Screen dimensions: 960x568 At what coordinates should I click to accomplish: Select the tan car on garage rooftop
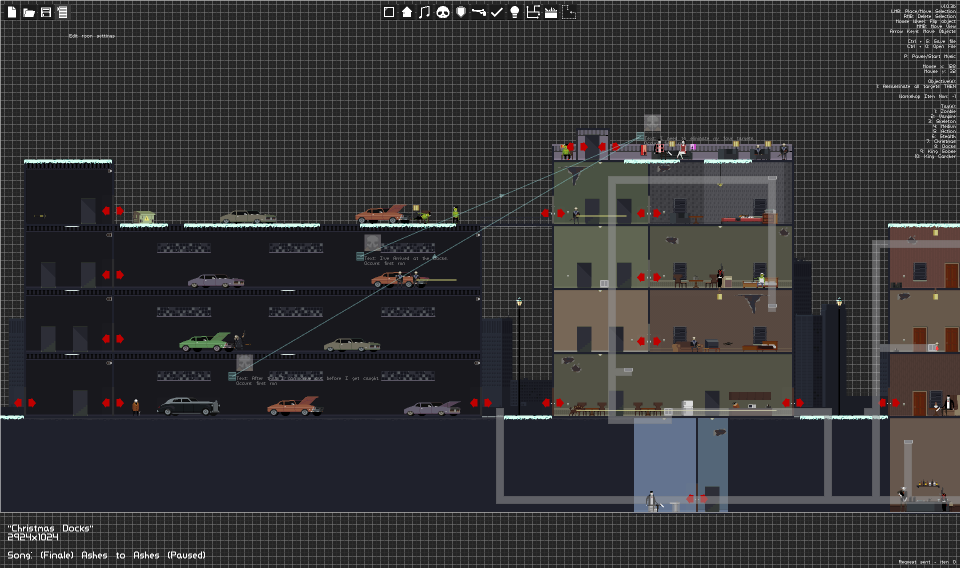[247, 217]
